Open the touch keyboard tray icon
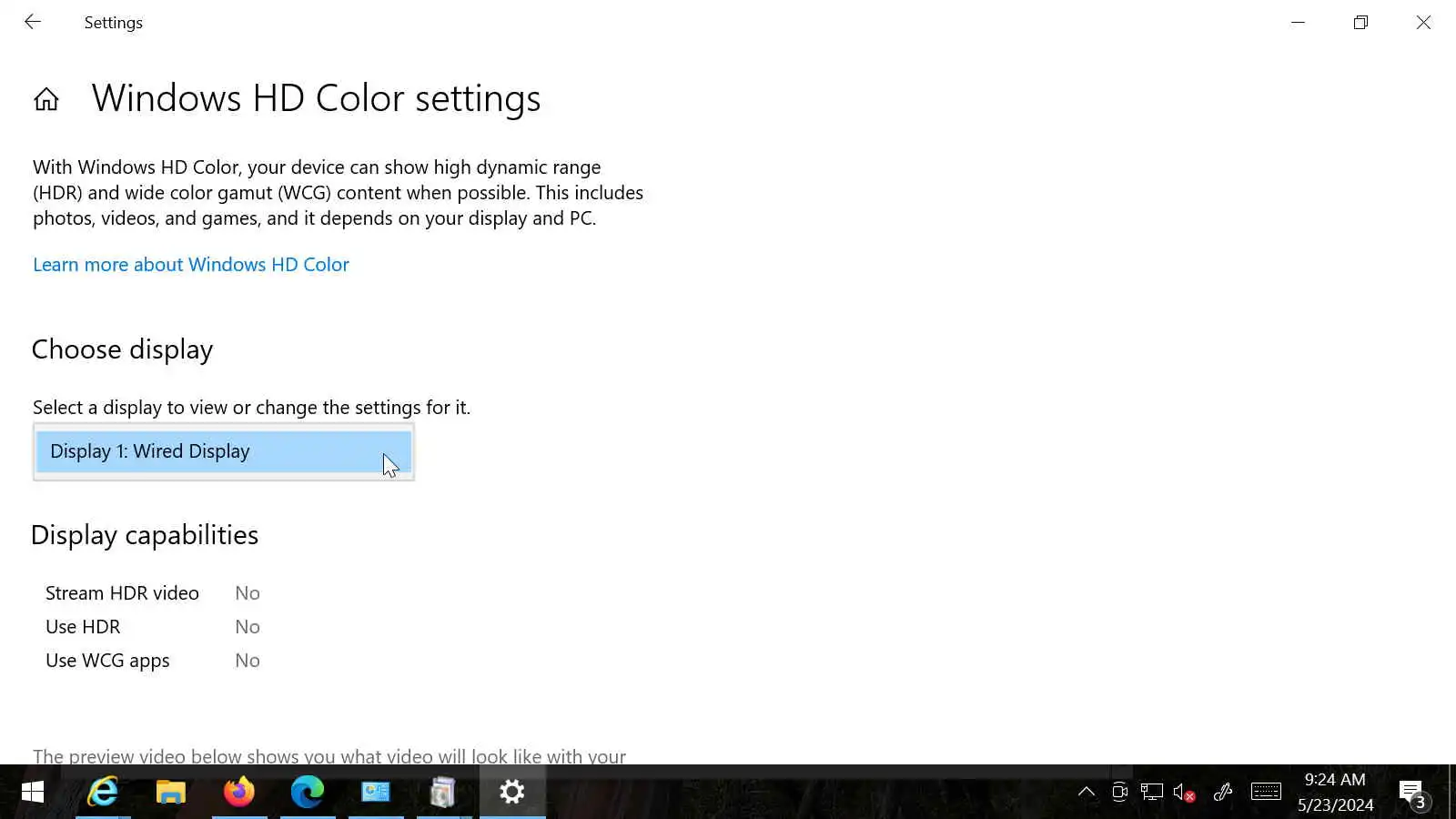This screenshot has width=1456, height=819. (1266, 792)
